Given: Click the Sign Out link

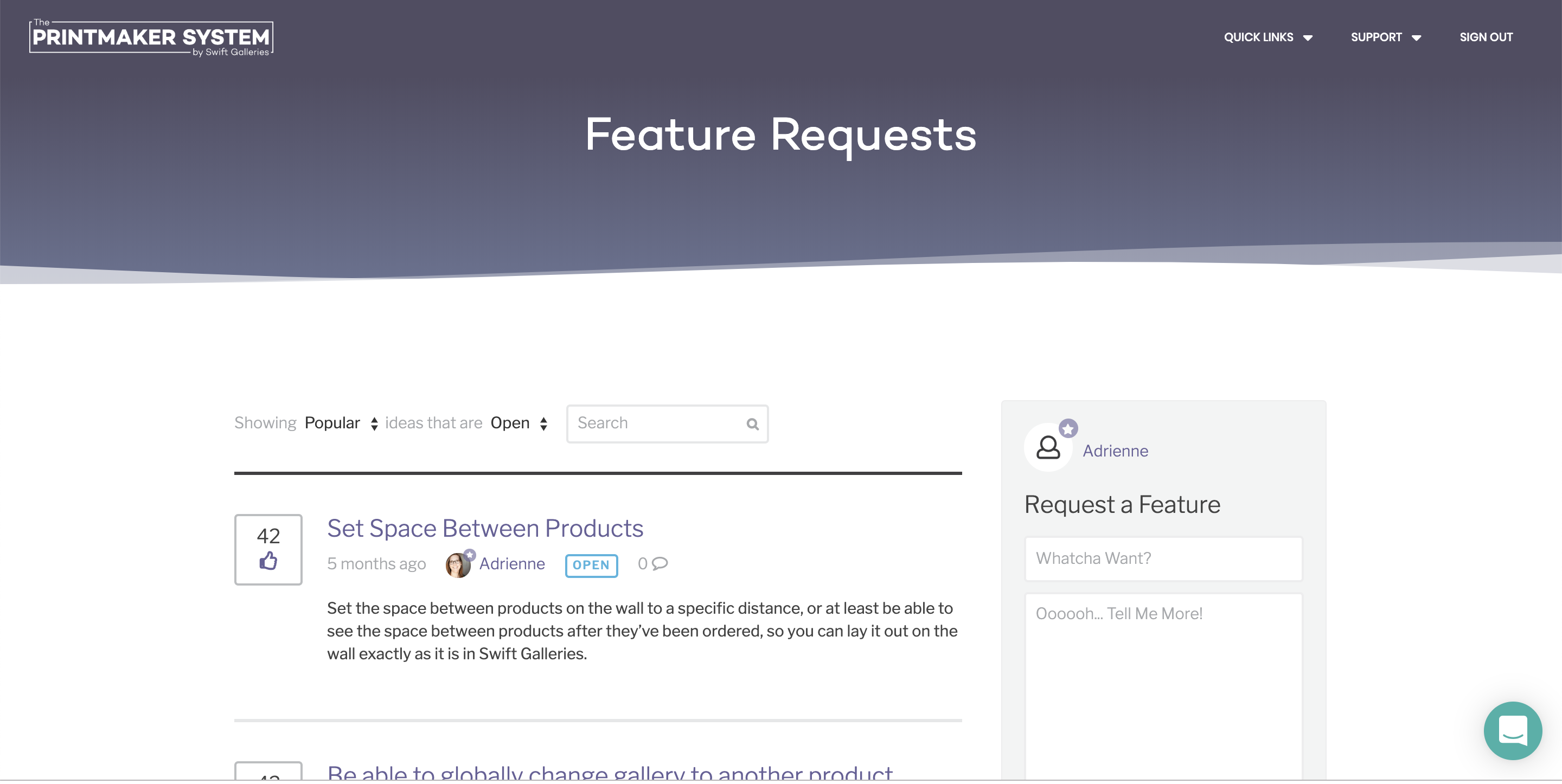Looking at the screenshot, I should click(1486, 37).
